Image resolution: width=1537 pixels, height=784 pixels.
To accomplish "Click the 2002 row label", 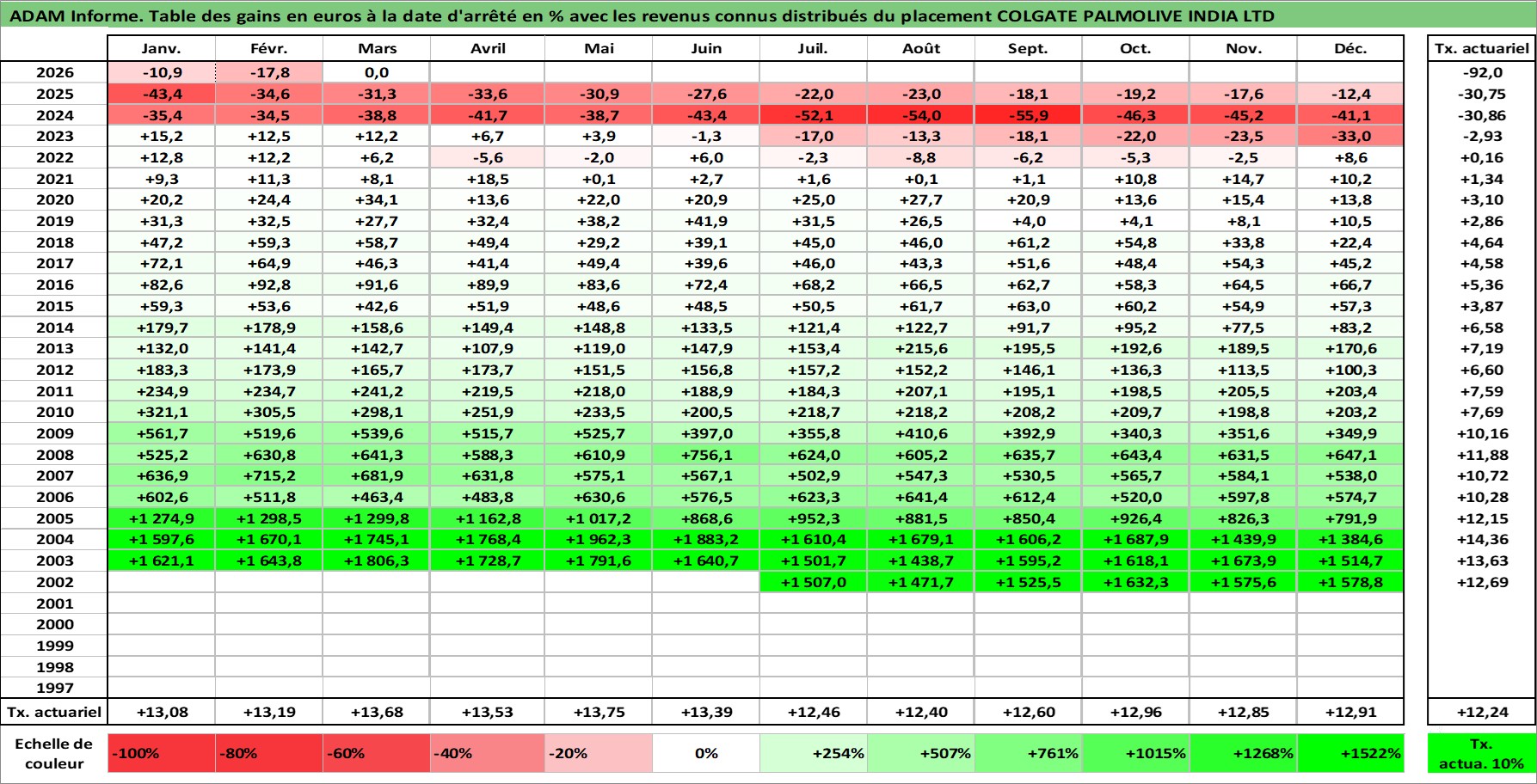I will (x=54, y=582).
